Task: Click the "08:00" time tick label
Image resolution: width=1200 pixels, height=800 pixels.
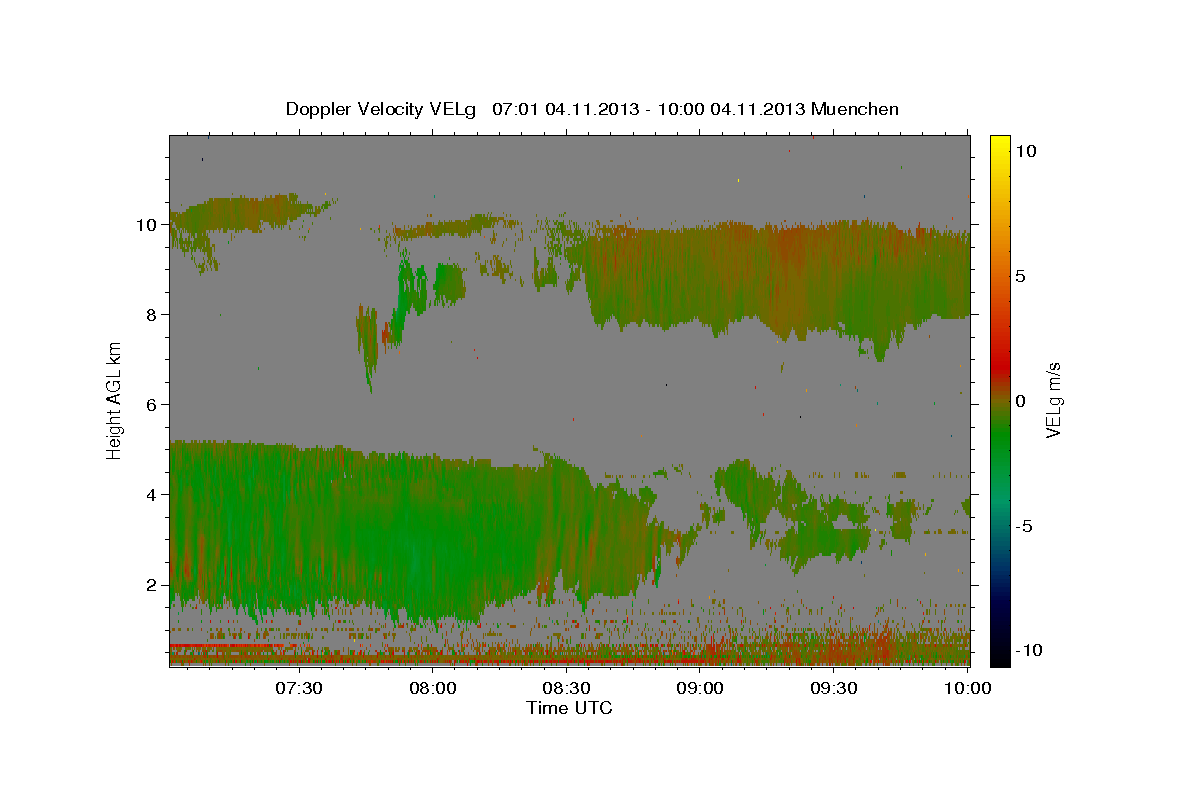Action: tap(433, 688)
